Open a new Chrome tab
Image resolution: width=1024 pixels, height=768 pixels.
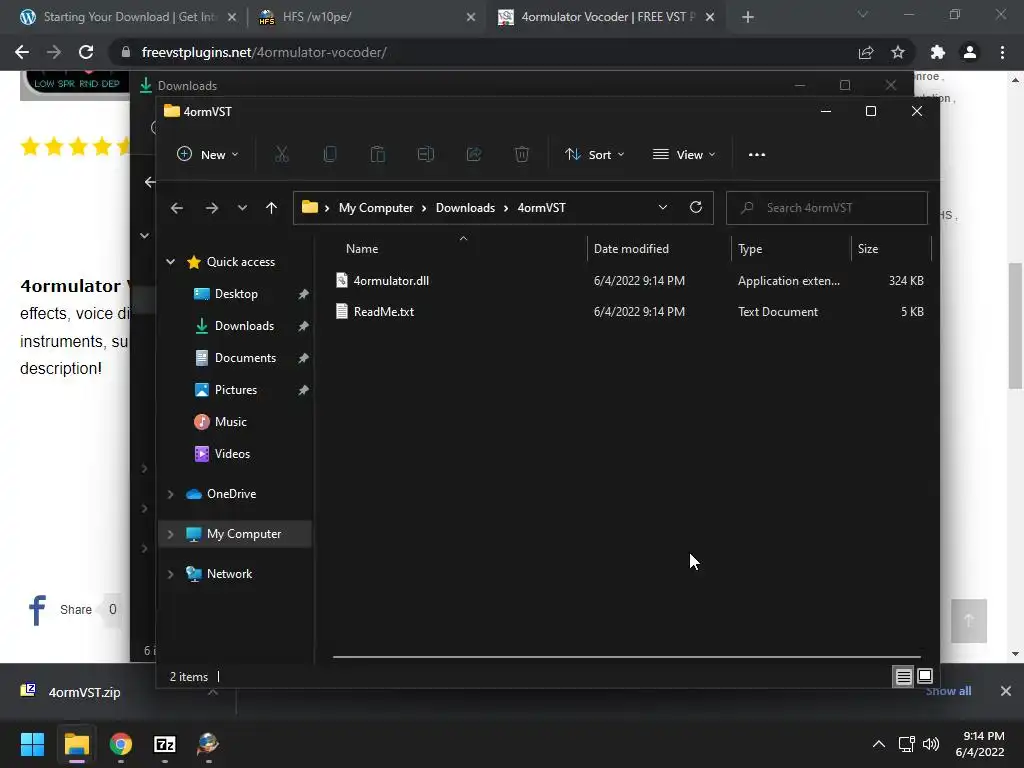[x=748, y=17]
